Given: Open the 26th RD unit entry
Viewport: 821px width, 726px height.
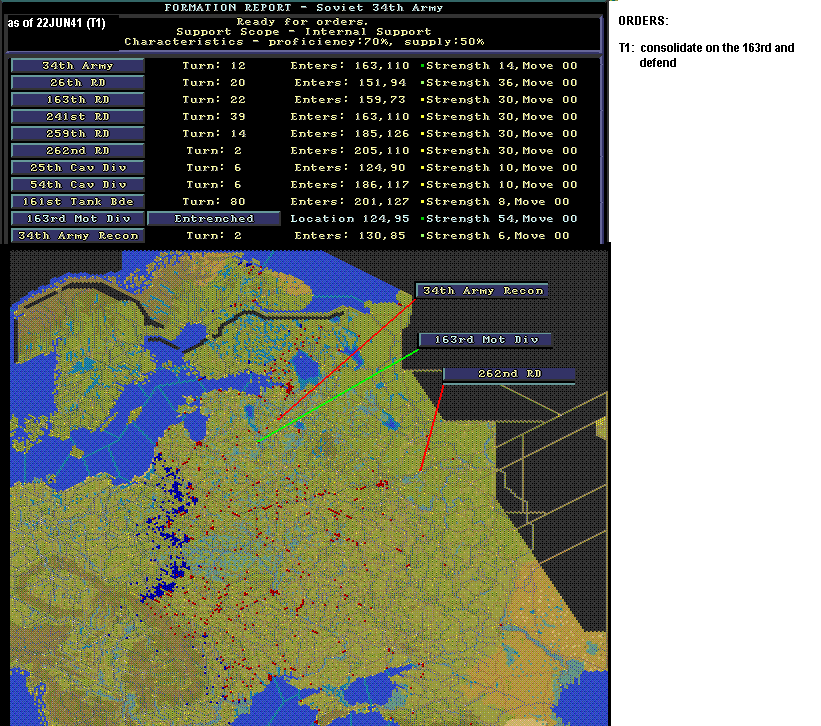Looking at the screenshot, I should (77, 83).
